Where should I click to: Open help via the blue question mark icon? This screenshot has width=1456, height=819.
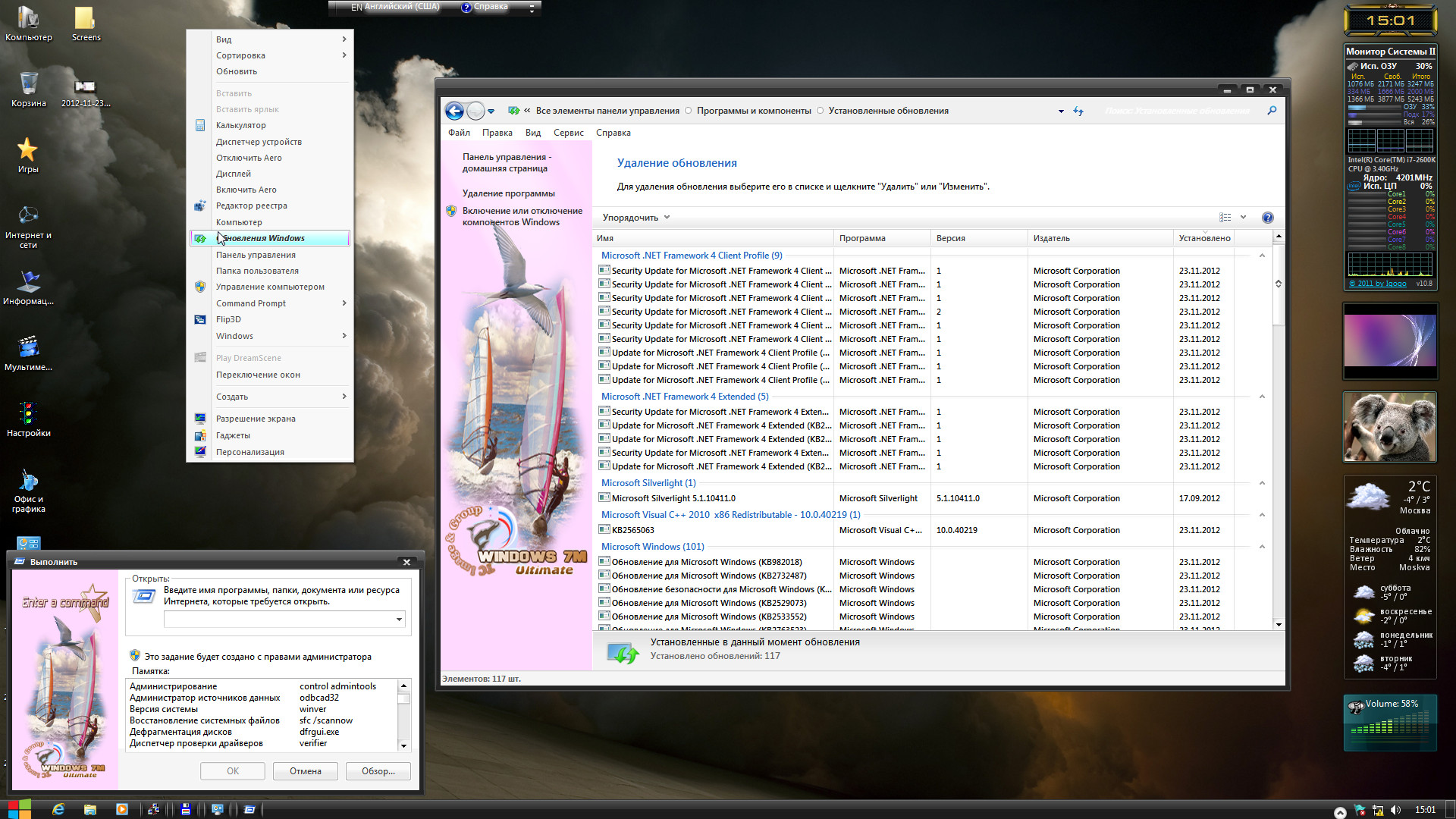click(x=1267, y=218)
